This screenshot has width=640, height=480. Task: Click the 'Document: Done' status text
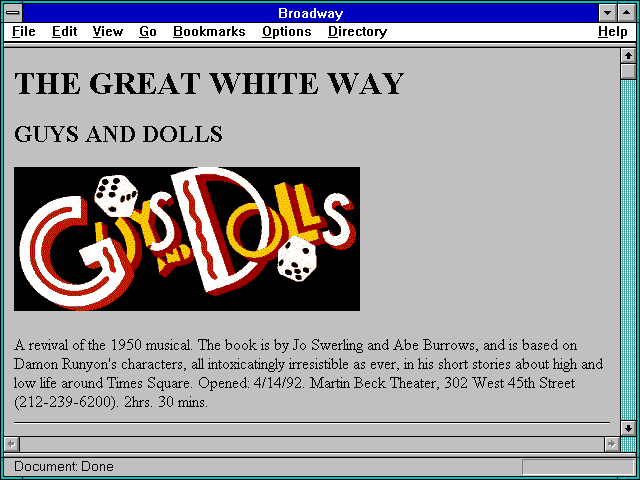64,466
